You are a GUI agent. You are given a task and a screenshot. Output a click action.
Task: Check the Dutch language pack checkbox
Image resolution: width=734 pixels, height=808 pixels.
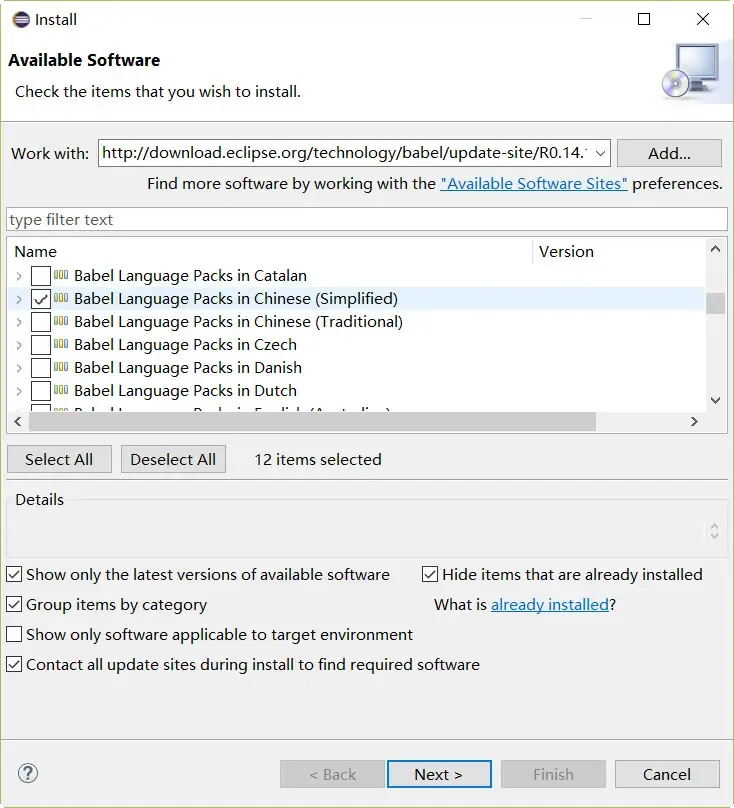tap(41, 391)
